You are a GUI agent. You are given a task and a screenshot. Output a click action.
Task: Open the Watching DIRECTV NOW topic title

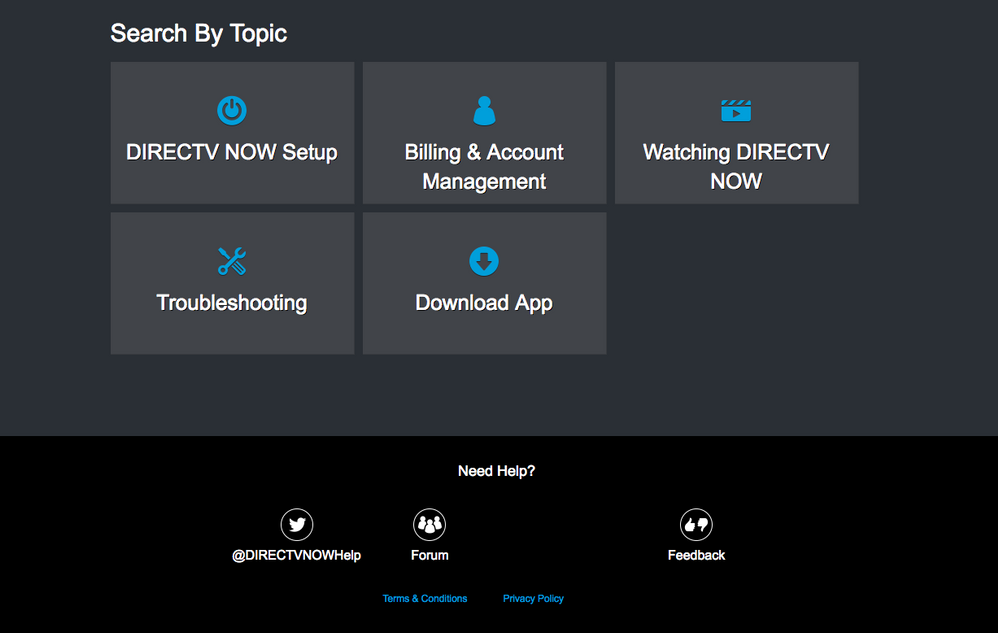(x=736, y=167)
